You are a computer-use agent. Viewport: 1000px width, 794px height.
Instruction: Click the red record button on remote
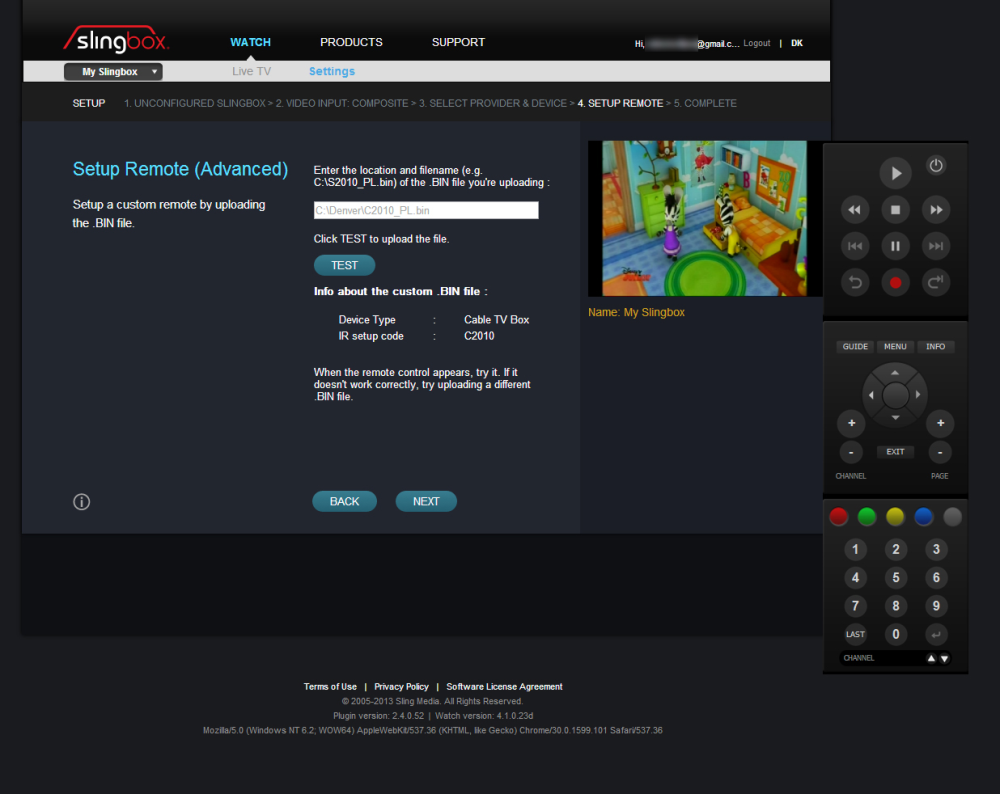(895, 282)
